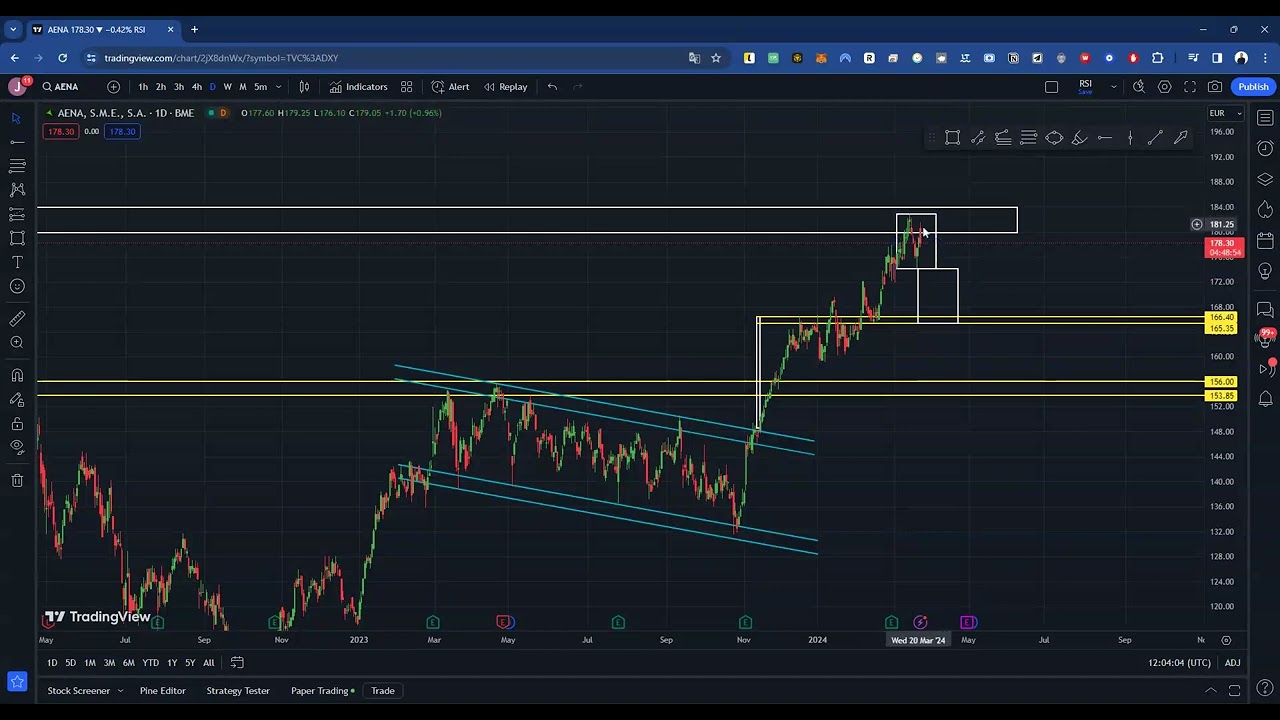Start bar Replay mode
This screenshot has width=1280, height=720.
(x=505, y=87)
